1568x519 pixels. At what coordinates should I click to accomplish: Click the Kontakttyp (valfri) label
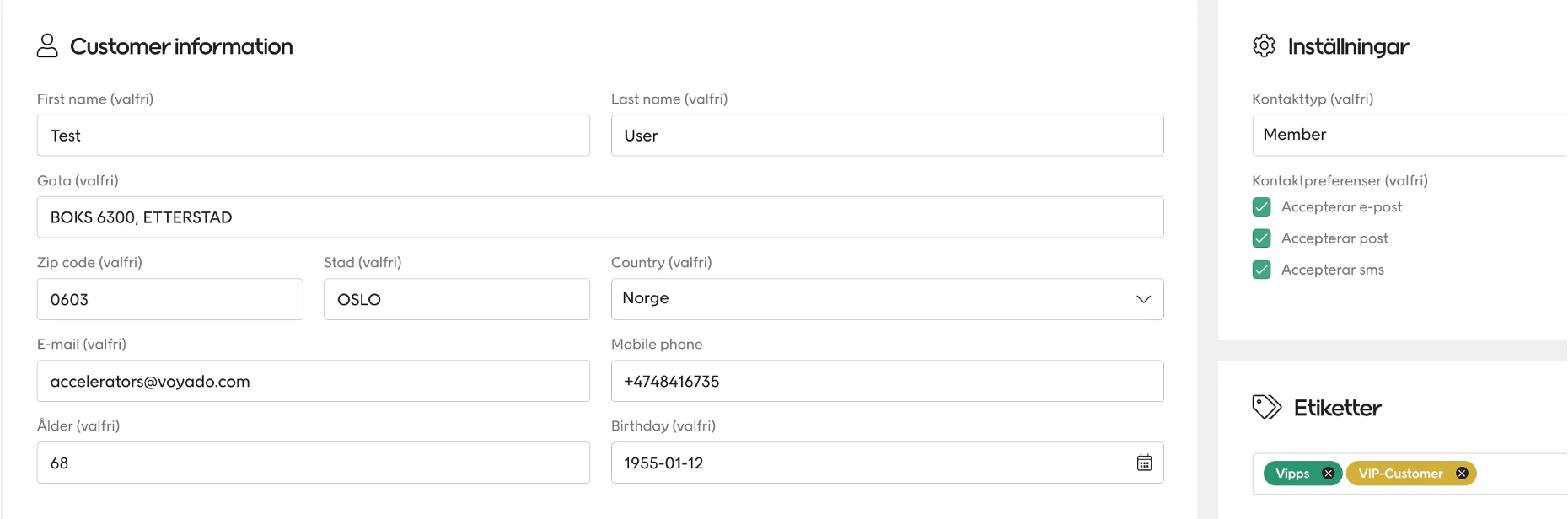[1313, 99]
